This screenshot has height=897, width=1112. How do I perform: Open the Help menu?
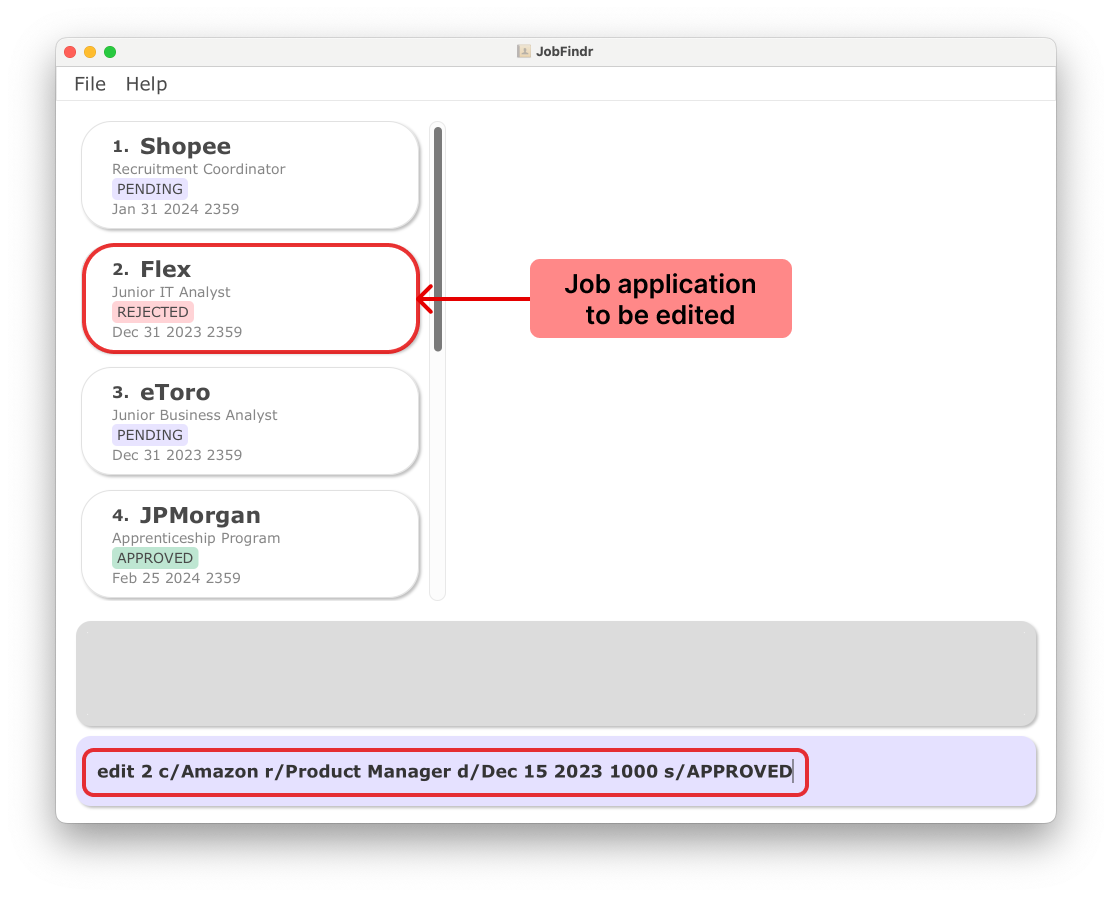point(146,84)
